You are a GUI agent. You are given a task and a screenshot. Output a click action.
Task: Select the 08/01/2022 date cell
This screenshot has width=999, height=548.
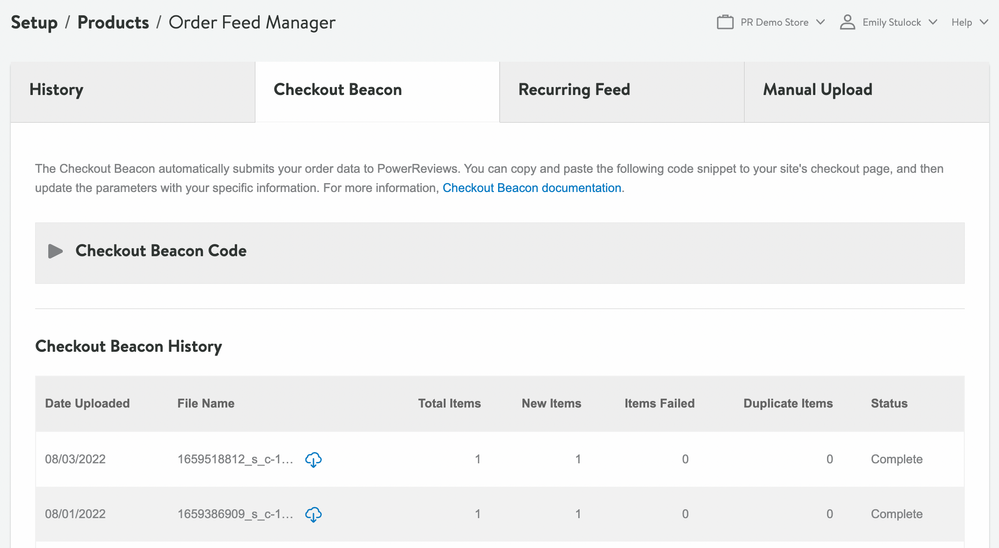click(x=75, y=514)
